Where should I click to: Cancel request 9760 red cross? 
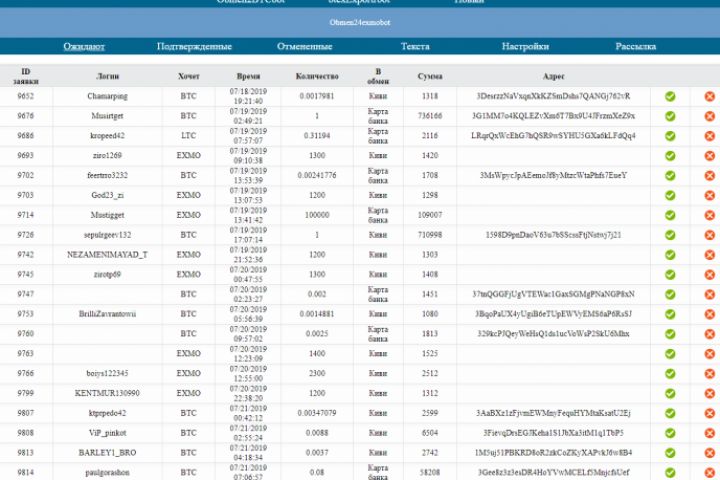tap(709, 333)
